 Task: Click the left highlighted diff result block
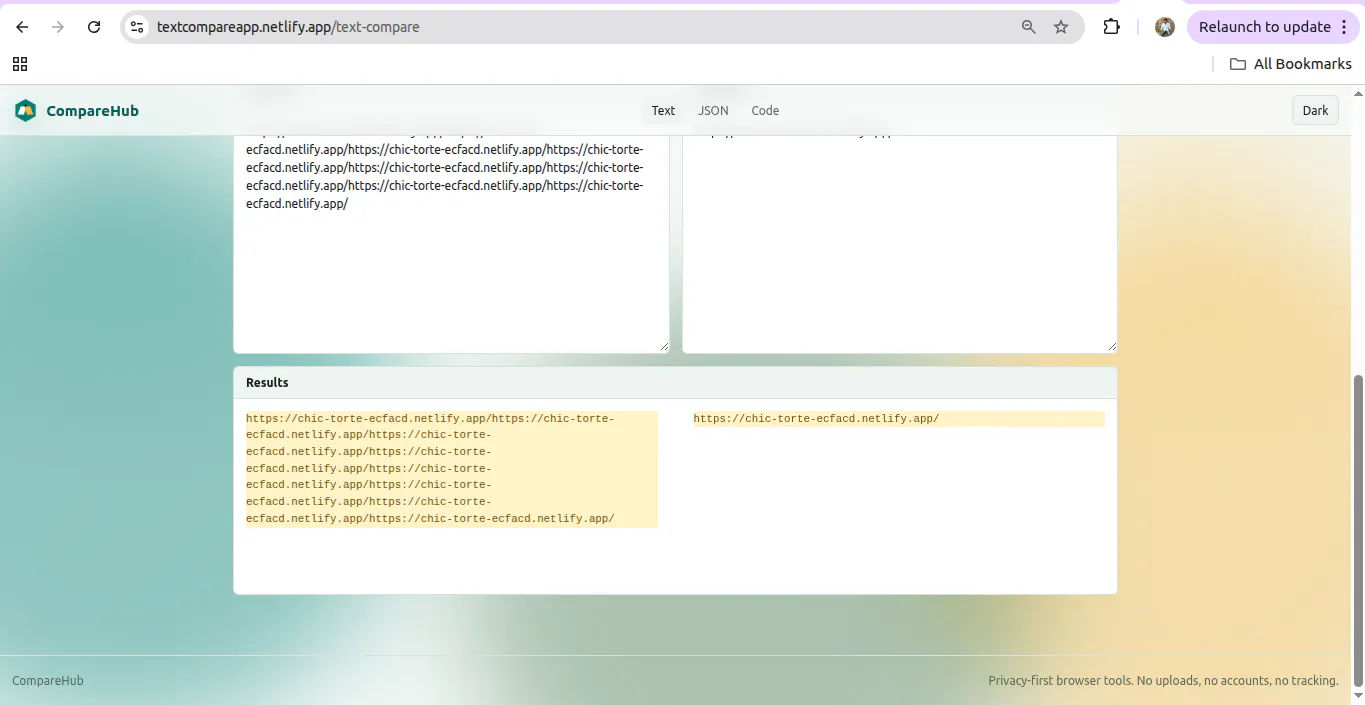click(452, 469)
